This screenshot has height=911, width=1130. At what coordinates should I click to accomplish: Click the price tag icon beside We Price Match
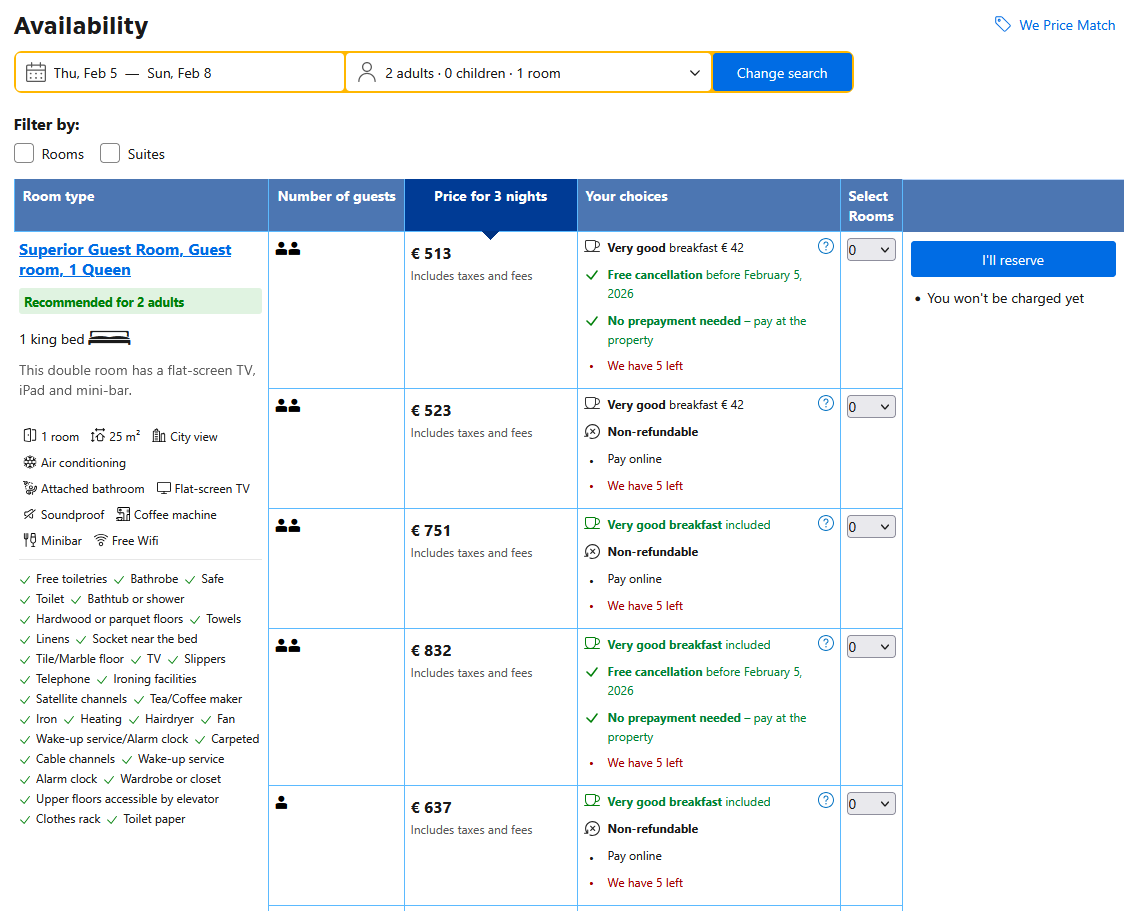pyautogui.click(x=1002, y=25)
